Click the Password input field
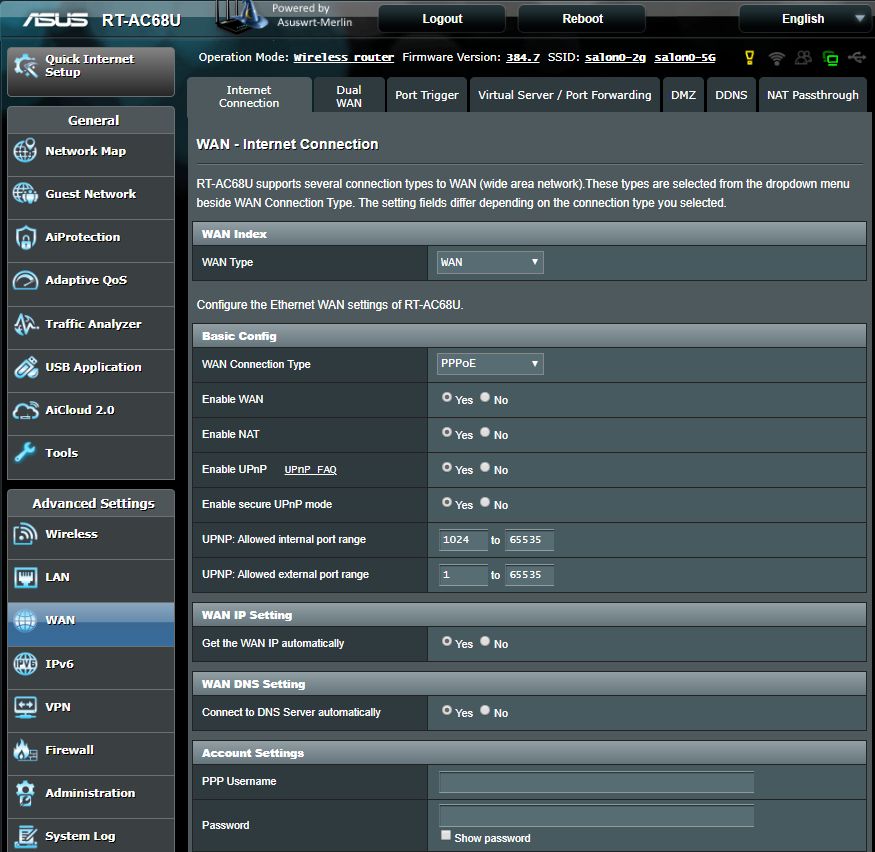 (596, 816)
